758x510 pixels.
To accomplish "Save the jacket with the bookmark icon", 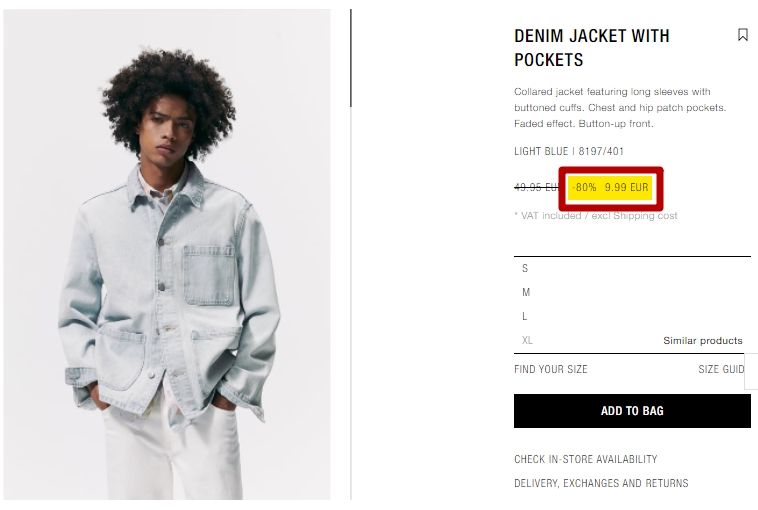I will point(743,35).
